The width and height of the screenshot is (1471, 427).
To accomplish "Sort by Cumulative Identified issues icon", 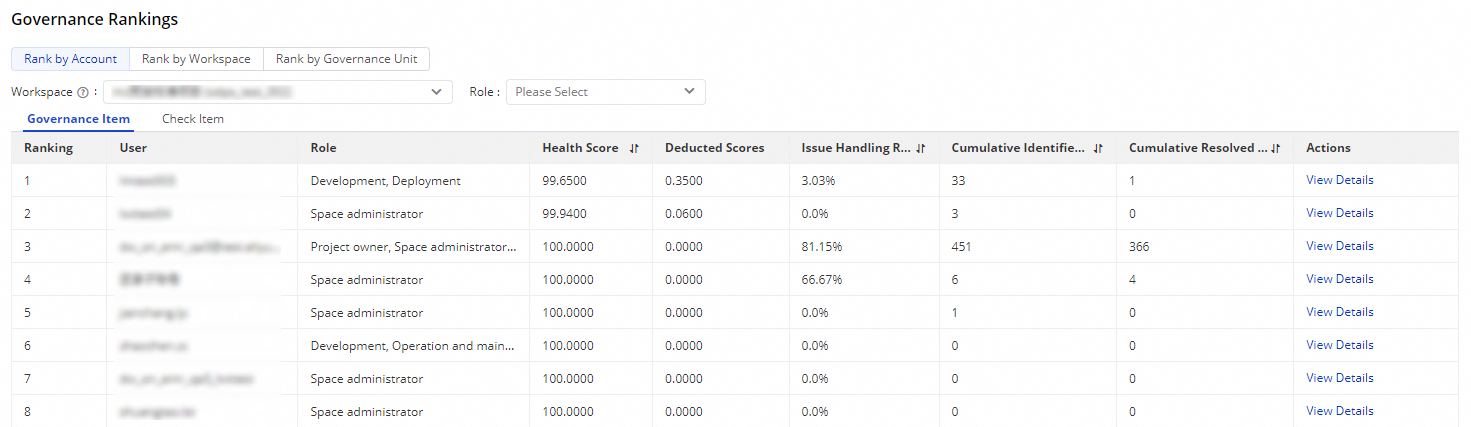I will (1098, 148).
